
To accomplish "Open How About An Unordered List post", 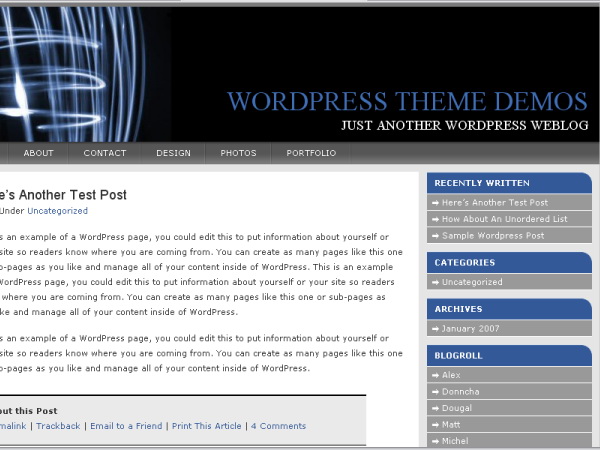I will point(504,219).
